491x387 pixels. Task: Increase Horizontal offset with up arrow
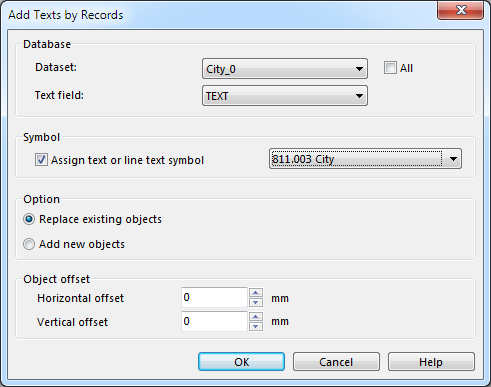pos(256,293)
